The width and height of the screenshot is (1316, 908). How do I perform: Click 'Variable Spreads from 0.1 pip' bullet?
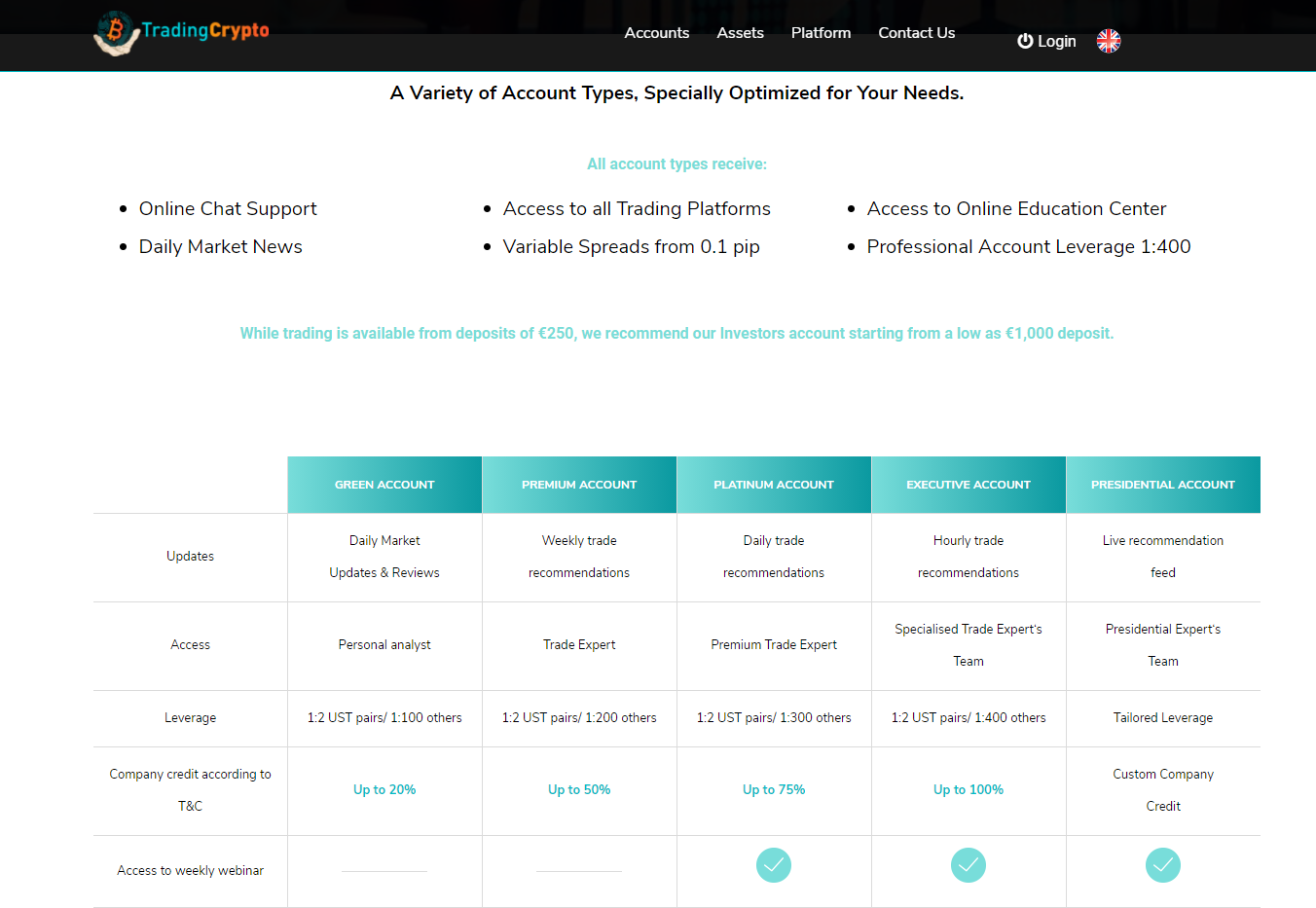pyautogui.click(x=632, y=246)
